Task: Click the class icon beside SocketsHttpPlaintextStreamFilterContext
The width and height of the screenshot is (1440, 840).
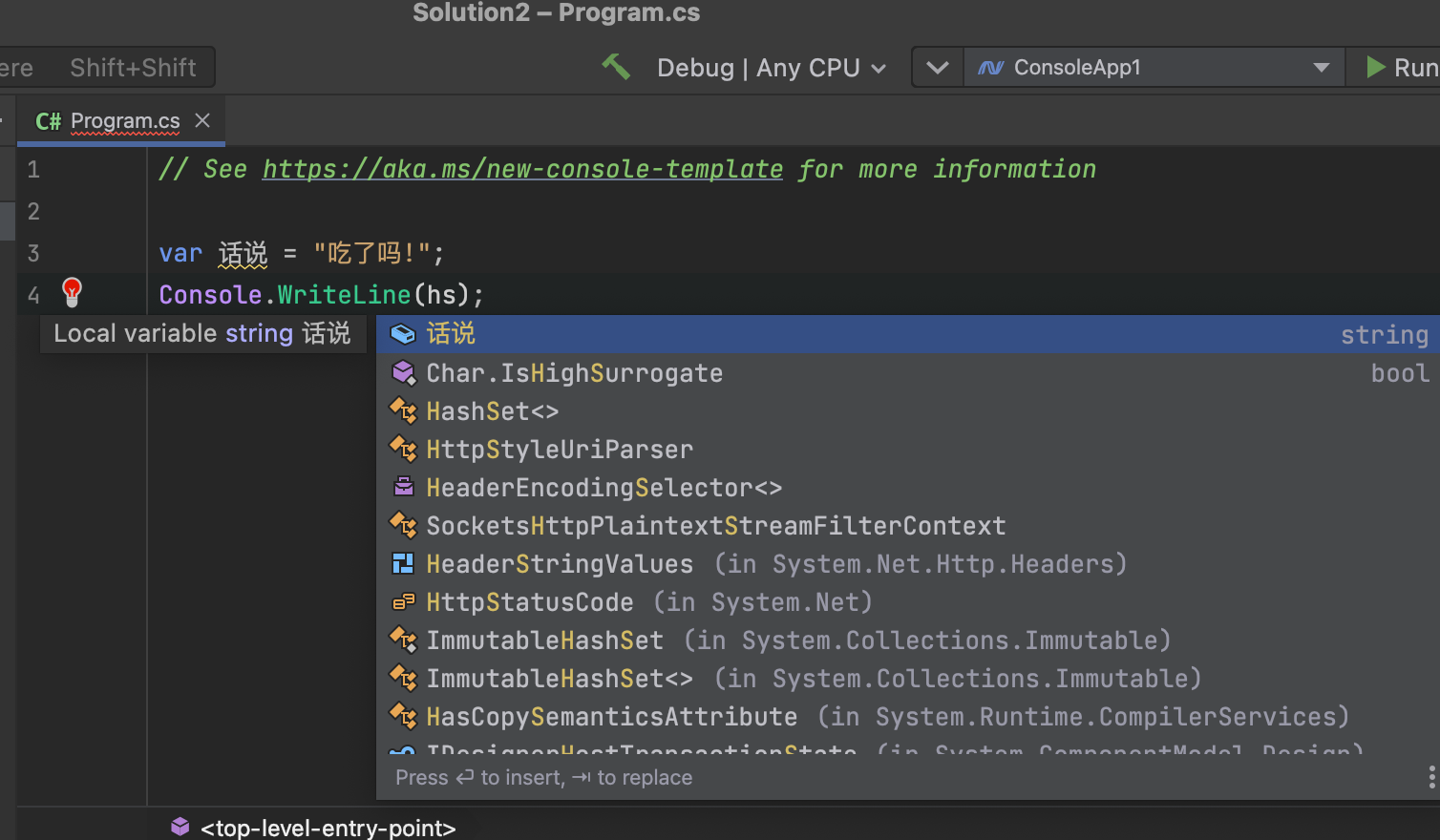Action: [x=404, y=525]
